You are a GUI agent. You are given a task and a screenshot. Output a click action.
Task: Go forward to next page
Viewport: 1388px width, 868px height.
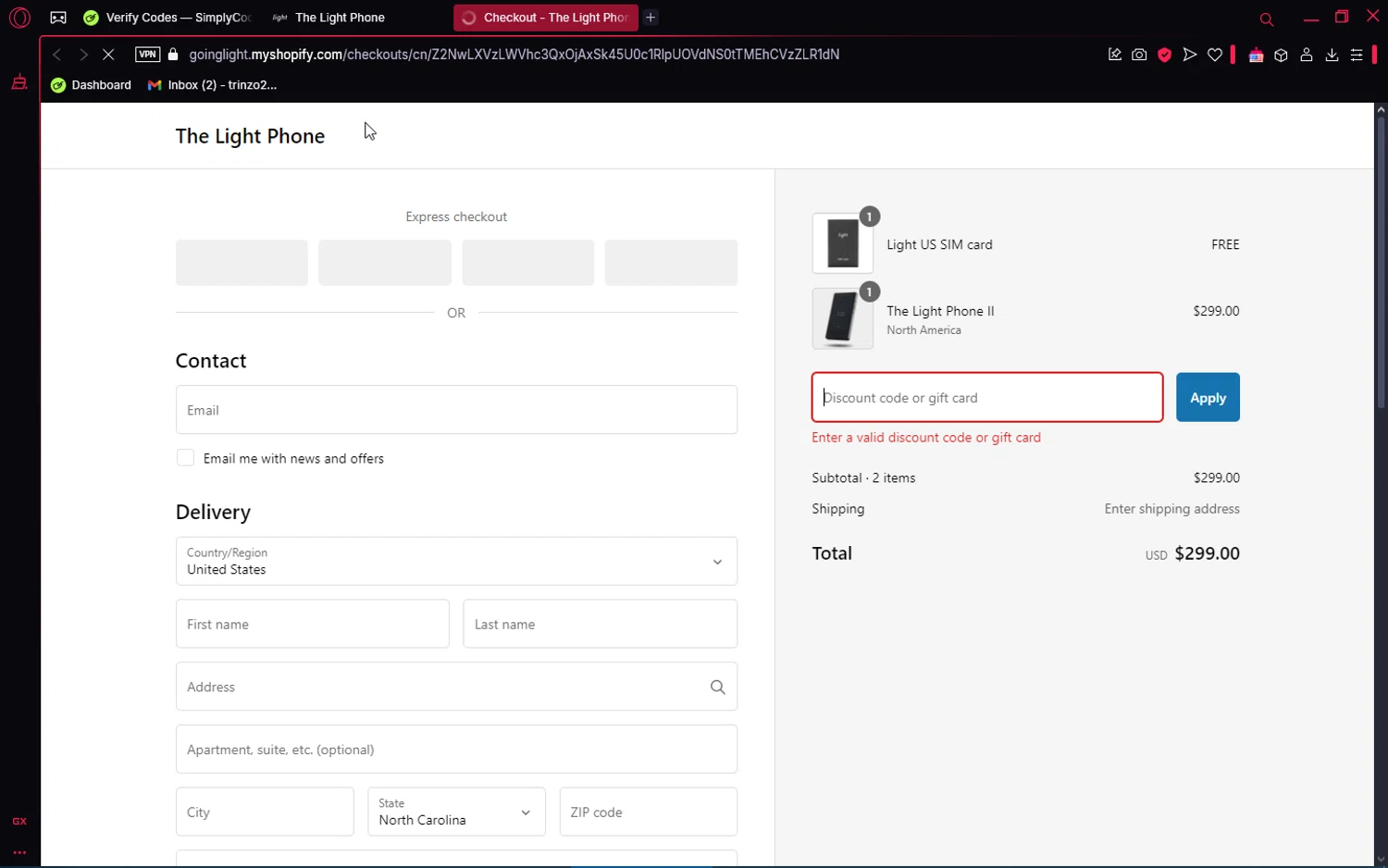pos(83,55)
